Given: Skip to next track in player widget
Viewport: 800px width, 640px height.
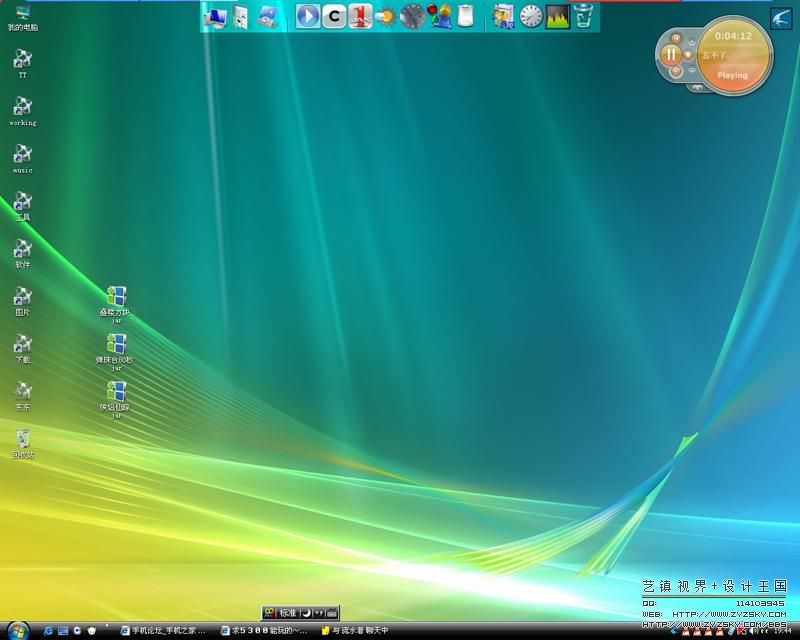Looking at the screenshot, I should coord(676,71).
